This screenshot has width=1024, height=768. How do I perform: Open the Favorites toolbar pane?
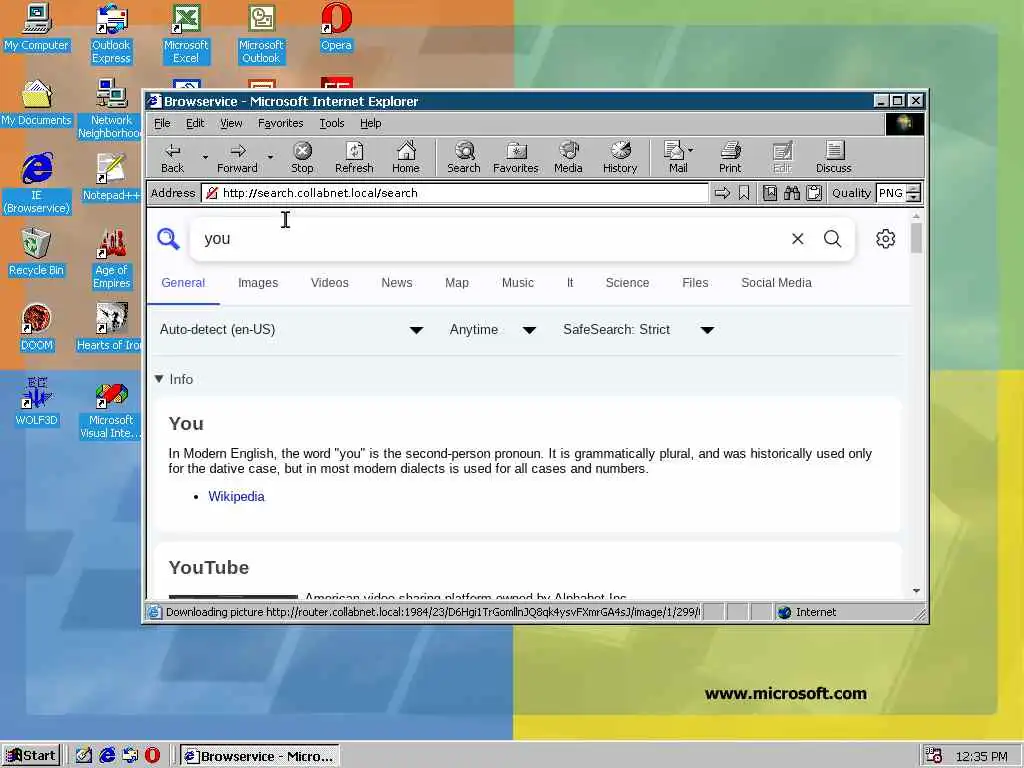pos(515,158)
